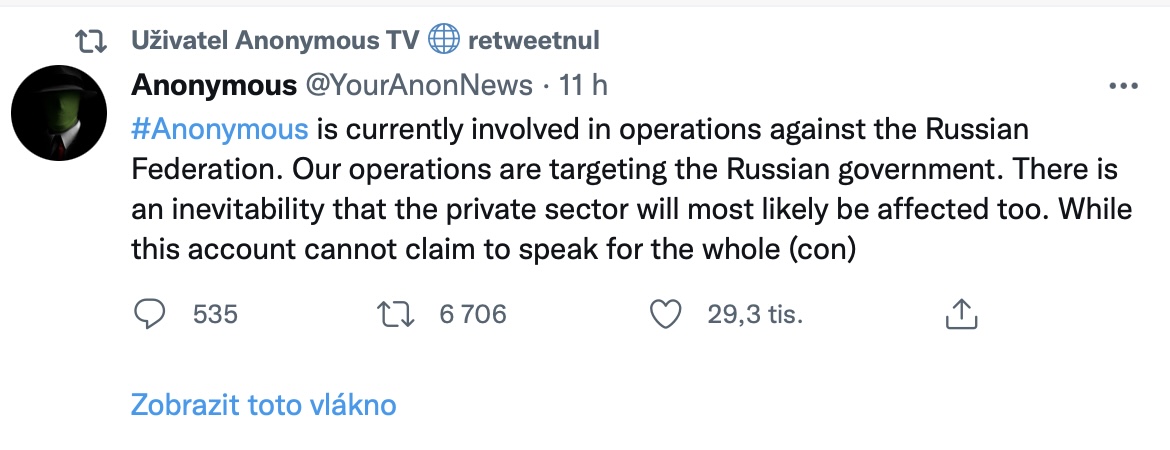Screen dimensions: 1170x450
Task: Open the 'Uživatel Anonymous TV' retweeter profile
Action: coord(276,40)
